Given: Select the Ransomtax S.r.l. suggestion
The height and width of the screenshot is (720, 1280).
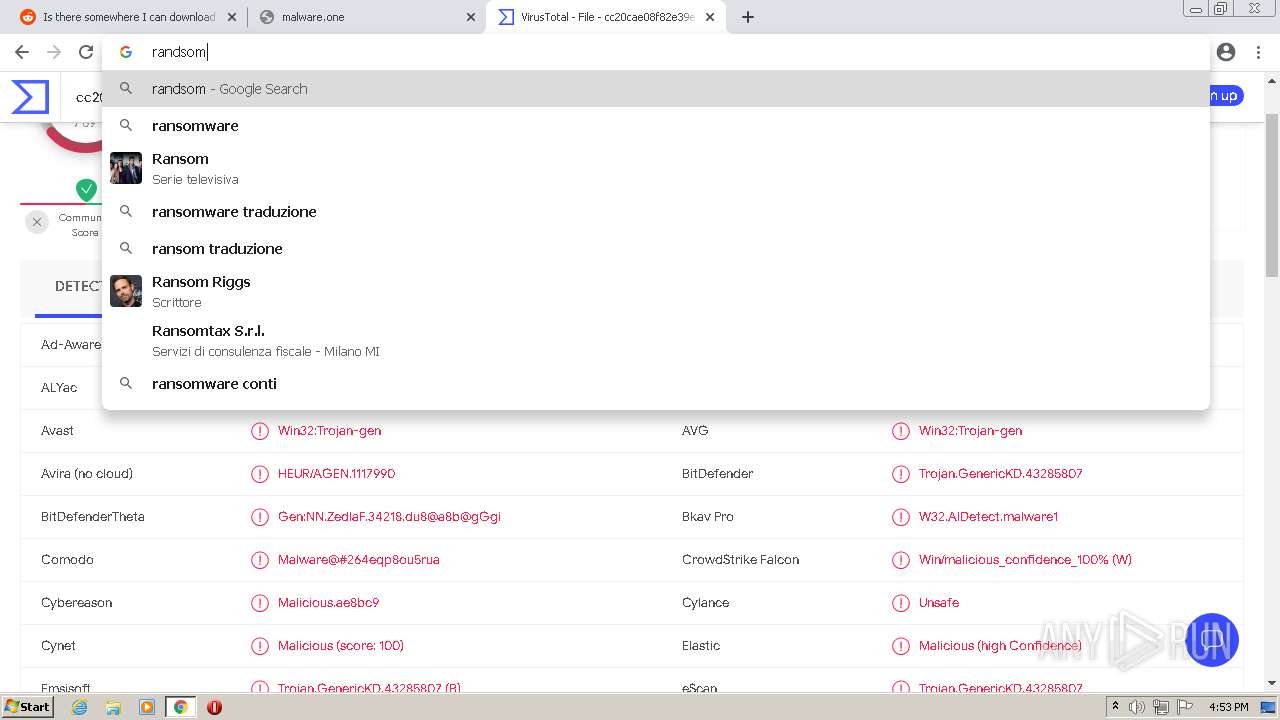Looking at the screenshot, I should [x=656, y=340].
